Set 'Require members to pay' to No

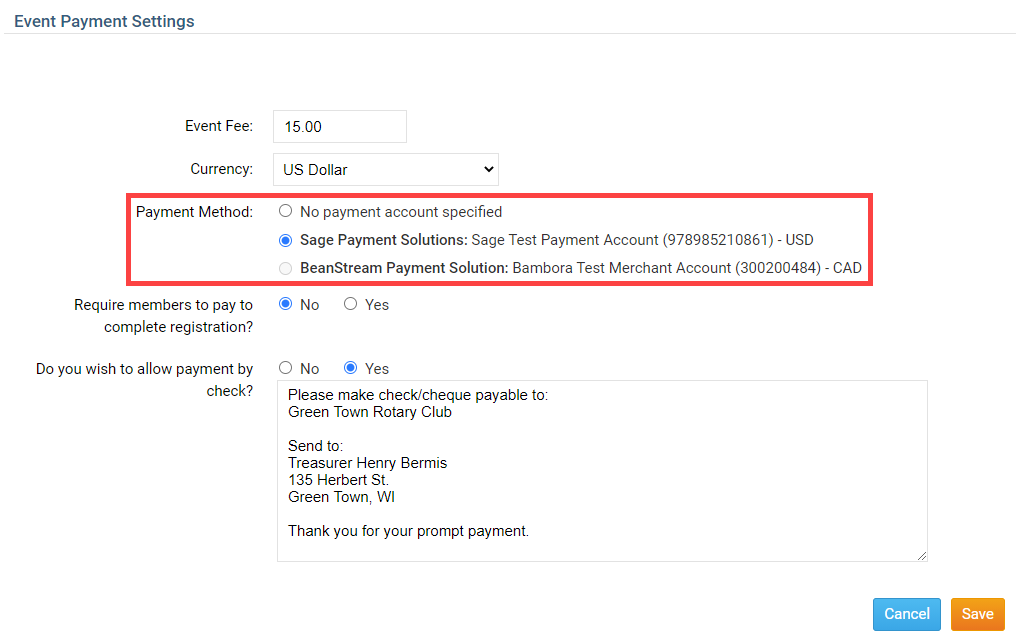tap(286, 304)
